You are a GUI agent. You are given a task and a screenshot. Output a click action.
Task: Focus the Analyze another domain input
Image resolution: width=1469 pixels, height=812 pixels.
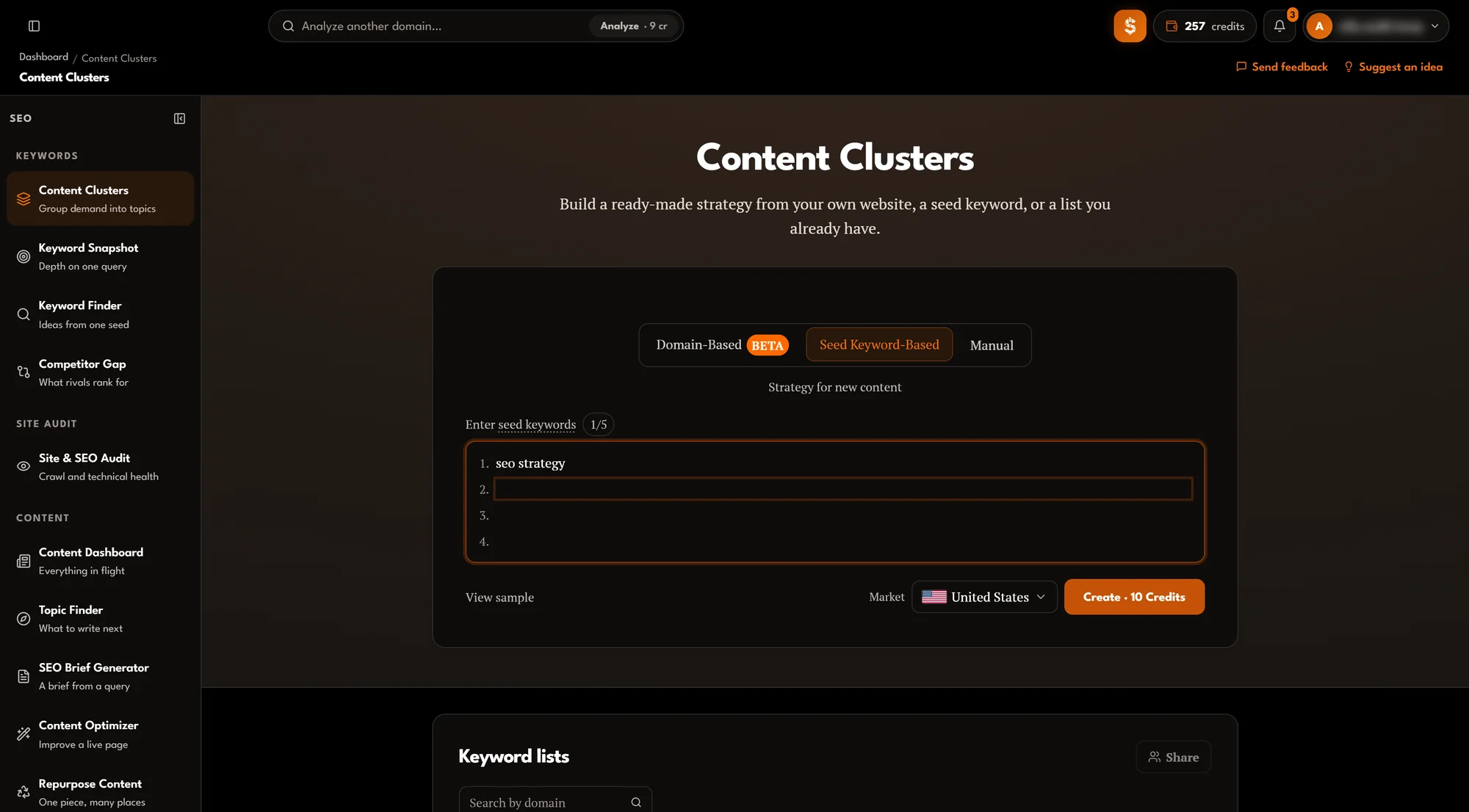(x=441, y=26)
